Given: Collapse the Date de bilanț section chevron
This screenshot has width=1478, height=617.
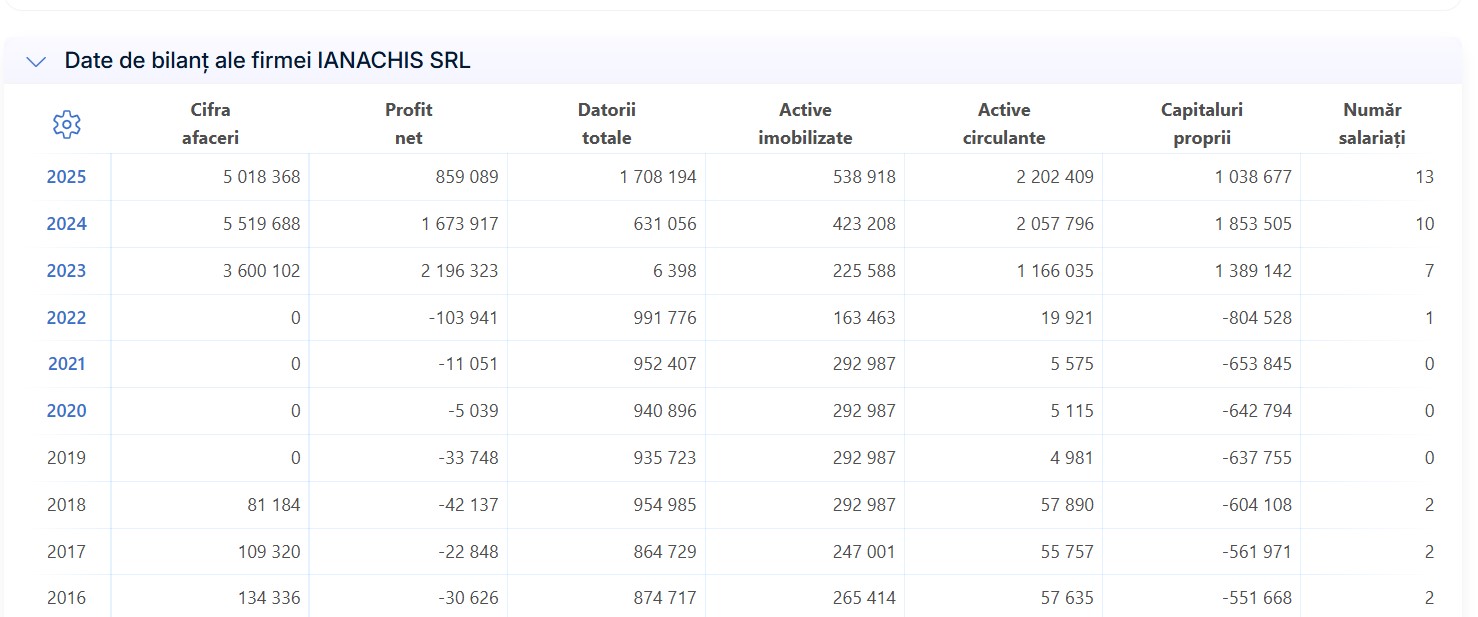Looking at the screenshot, I should 36,61.
